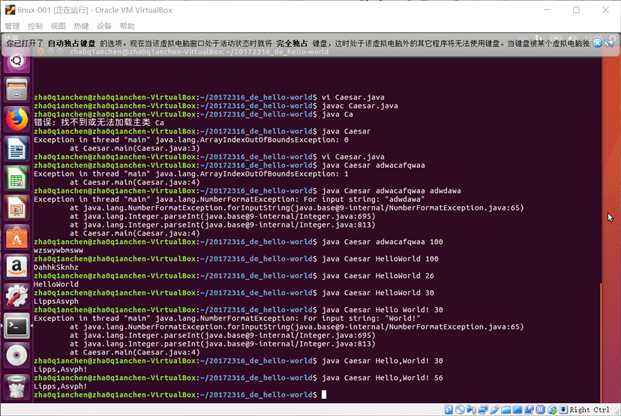The height and width of the screenshot is (416, 621).
Task: Open the Files manager from the launcher
Action: (x=16, y=89)
